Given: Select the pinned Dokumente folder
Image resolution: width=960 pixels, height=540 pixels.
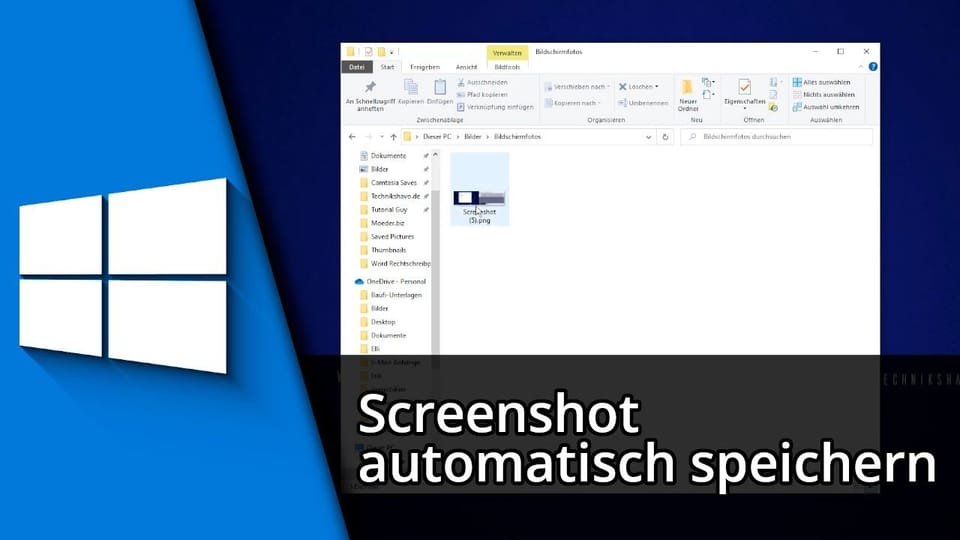Looking at the screenshot, I should click(x=388, y=156).
